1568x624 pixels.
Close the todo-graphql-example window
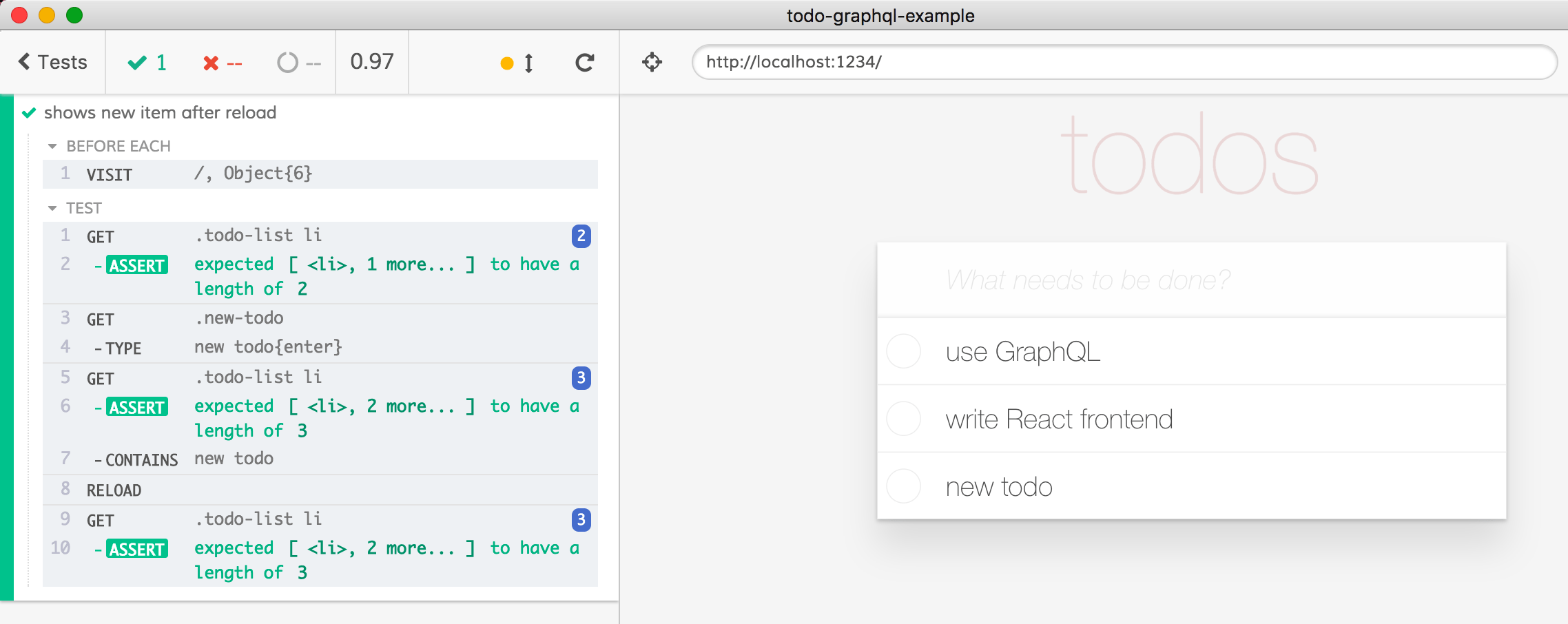[x=19, y=15]
